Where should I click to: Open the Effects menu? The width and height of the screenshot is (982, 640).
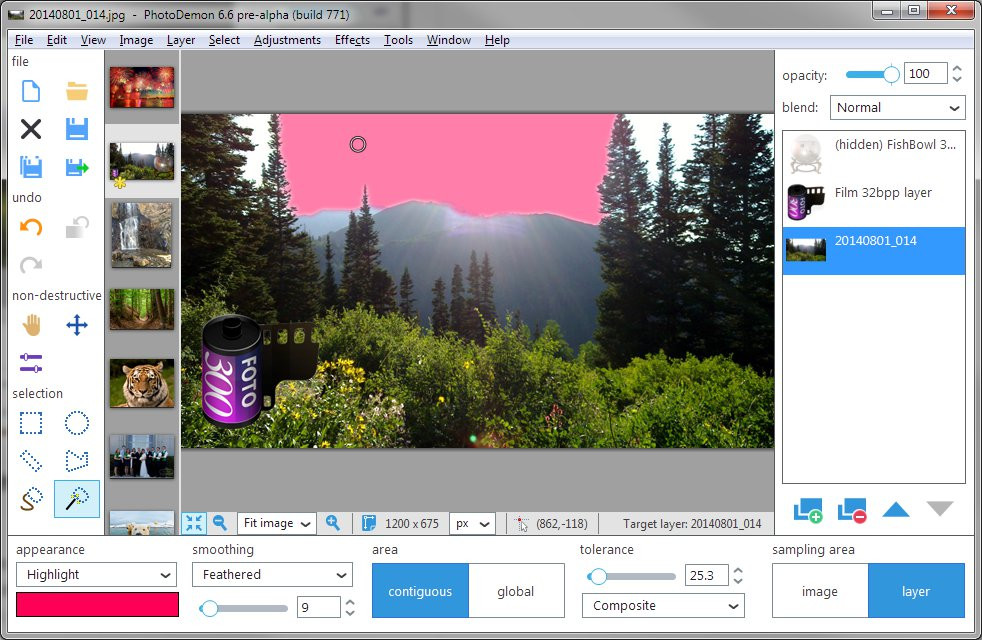pyautogui.click(x=352, y=39)
